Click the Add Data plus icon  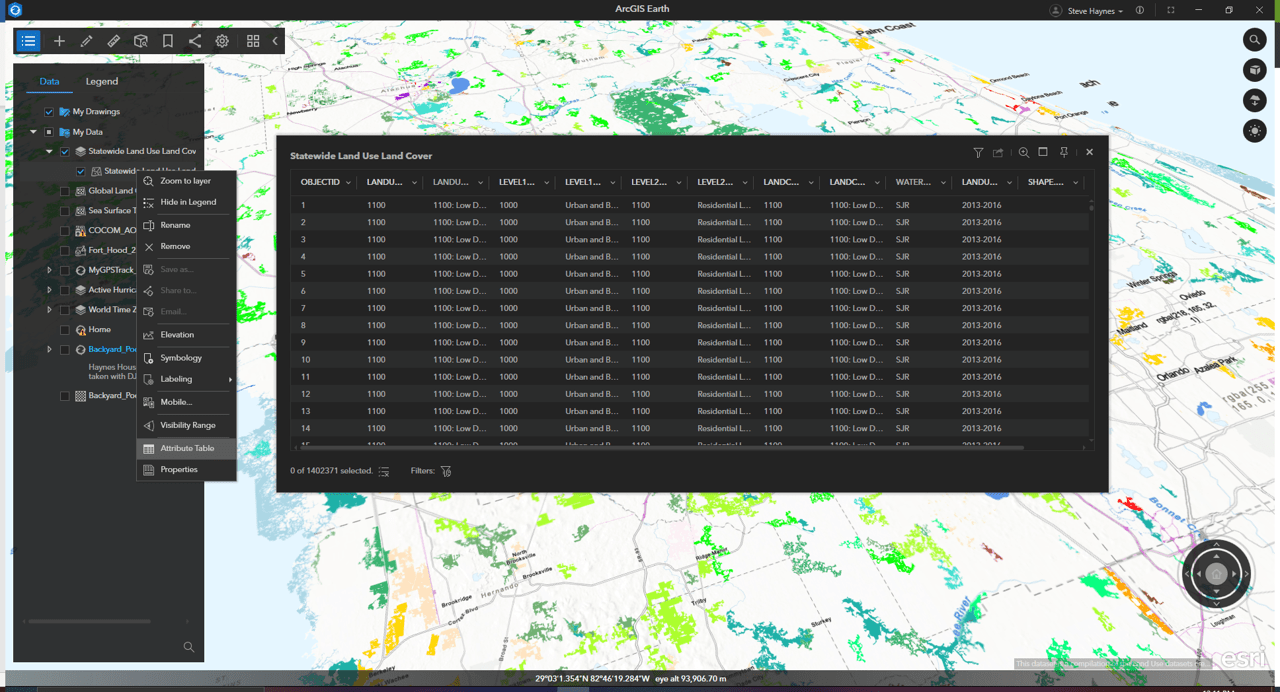(59, 41)
